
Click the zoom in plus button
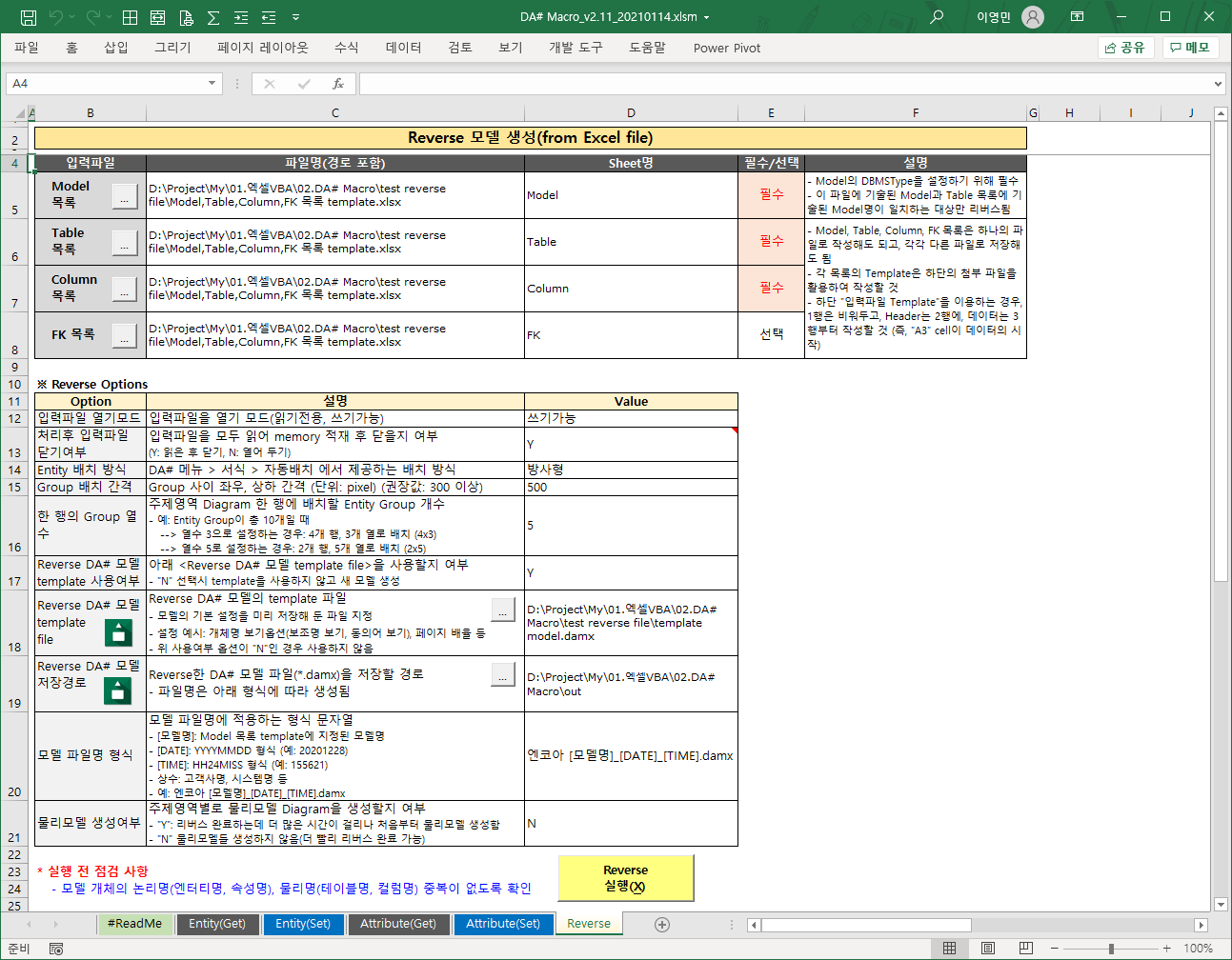[x=1166, y=949]
